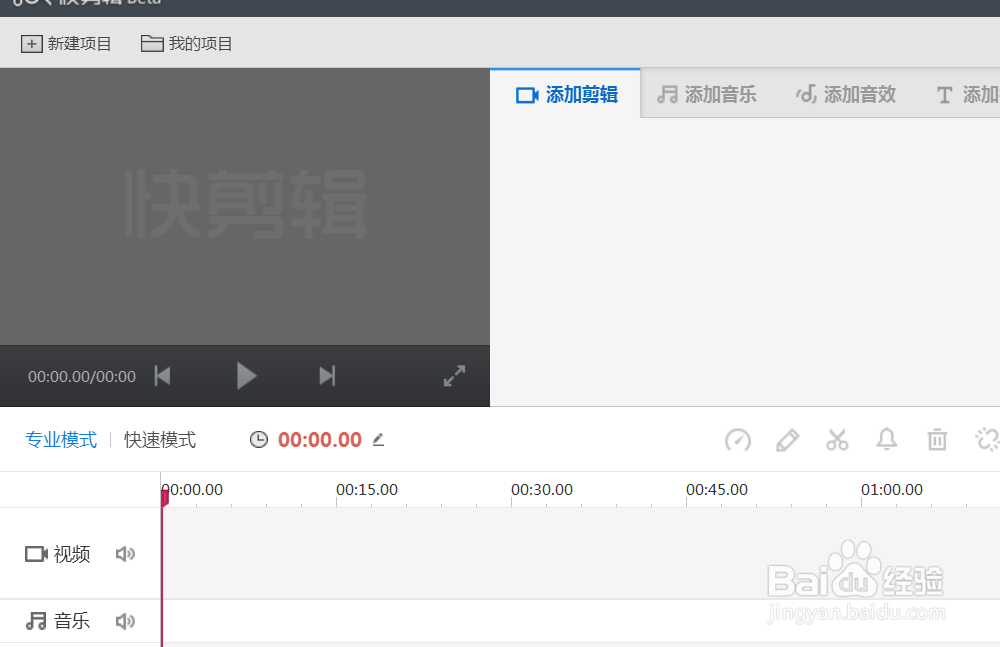Switch to the 添加音乐 tab

pos(707,93)
